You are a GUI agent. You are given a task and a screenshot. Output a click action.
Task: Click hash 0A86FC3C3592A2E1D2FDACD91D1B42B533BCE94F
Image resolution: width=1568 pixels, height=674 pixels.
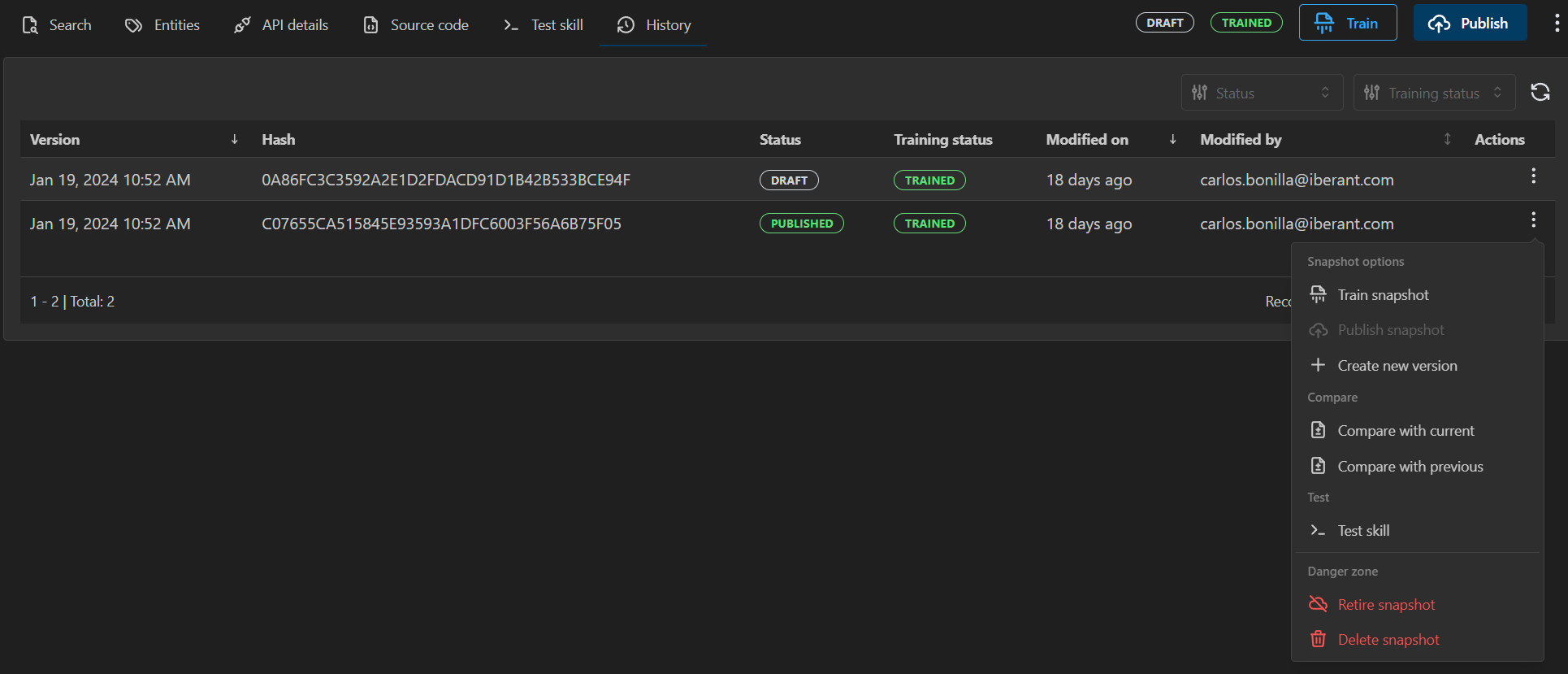coord(446,180)
